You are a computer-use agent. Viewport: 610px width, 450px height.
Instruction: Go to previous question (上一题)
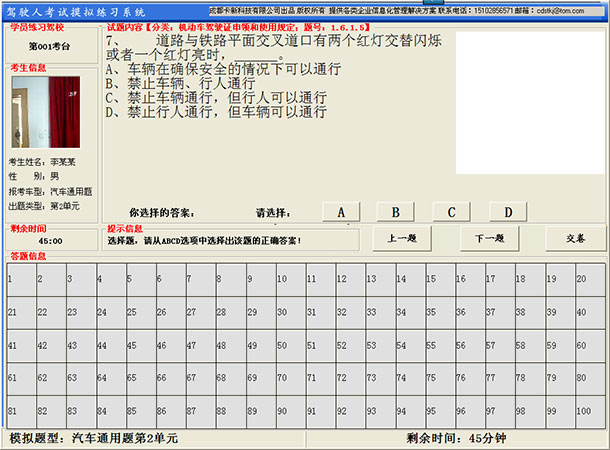[401, 238]
